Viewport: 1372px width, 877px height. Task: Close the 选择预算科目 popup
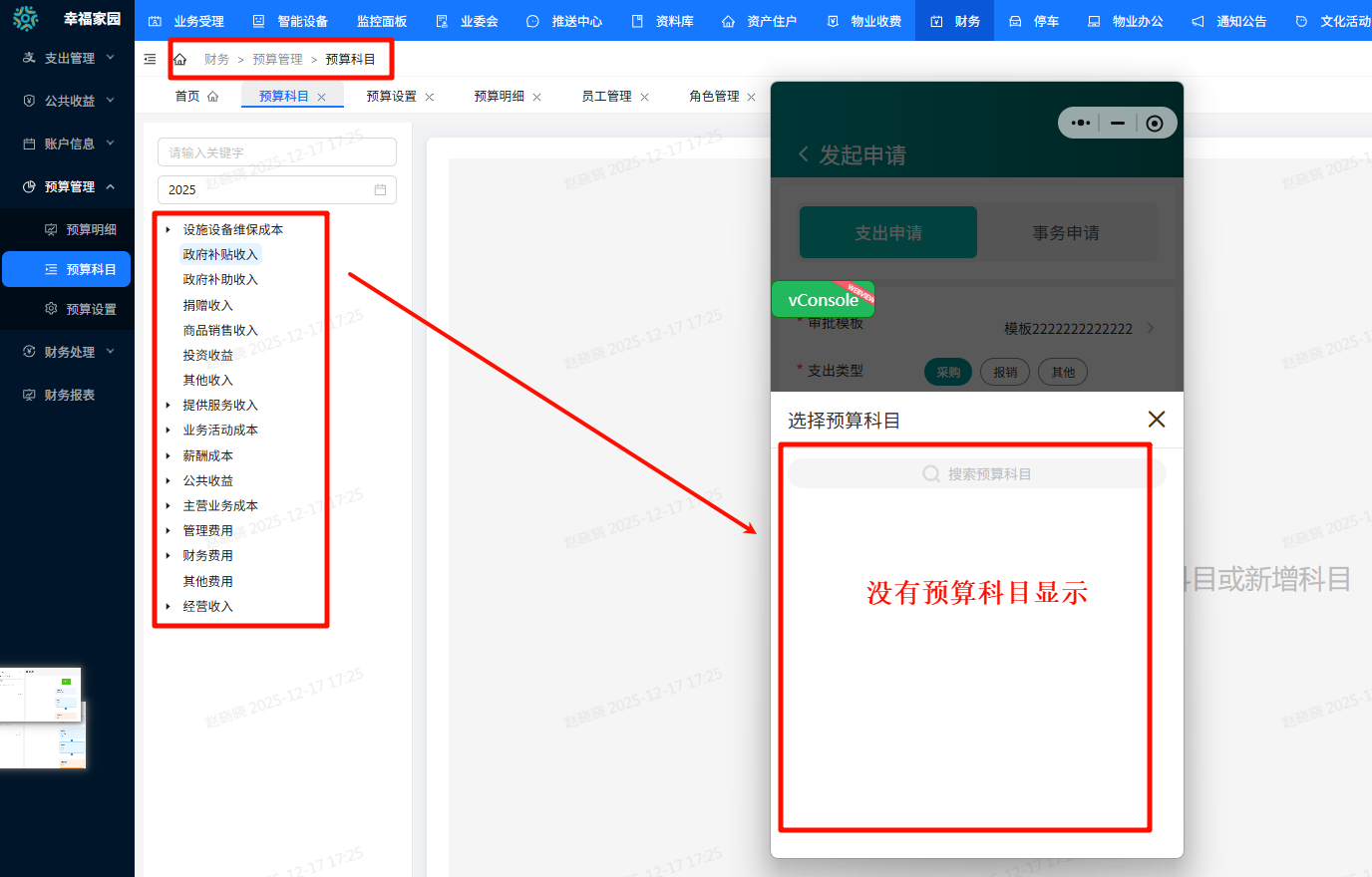tap(1157, 420)
